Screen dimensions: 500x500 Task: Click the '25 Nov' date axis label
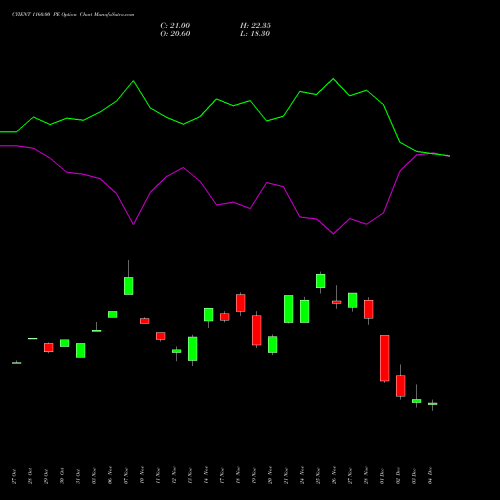318,476
